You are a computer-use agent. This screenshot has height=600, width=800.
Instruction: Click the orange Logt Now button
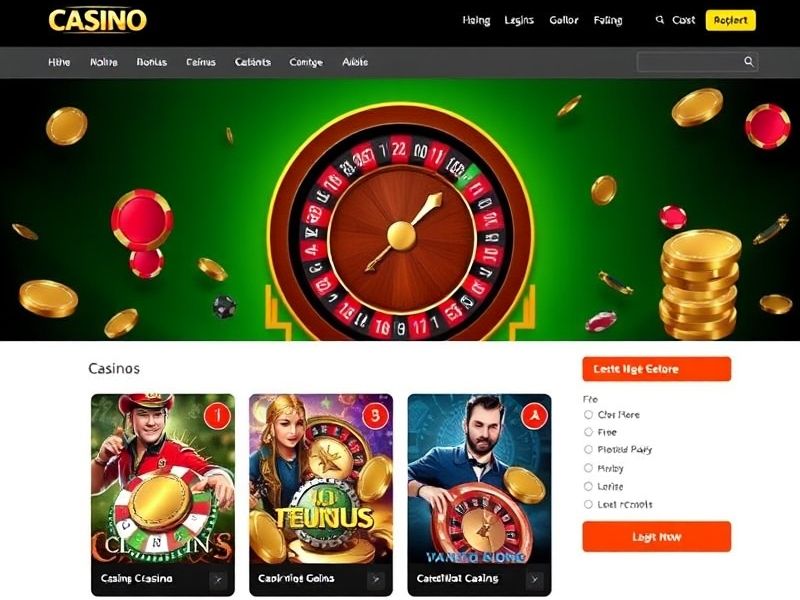(x=657, y=537)
